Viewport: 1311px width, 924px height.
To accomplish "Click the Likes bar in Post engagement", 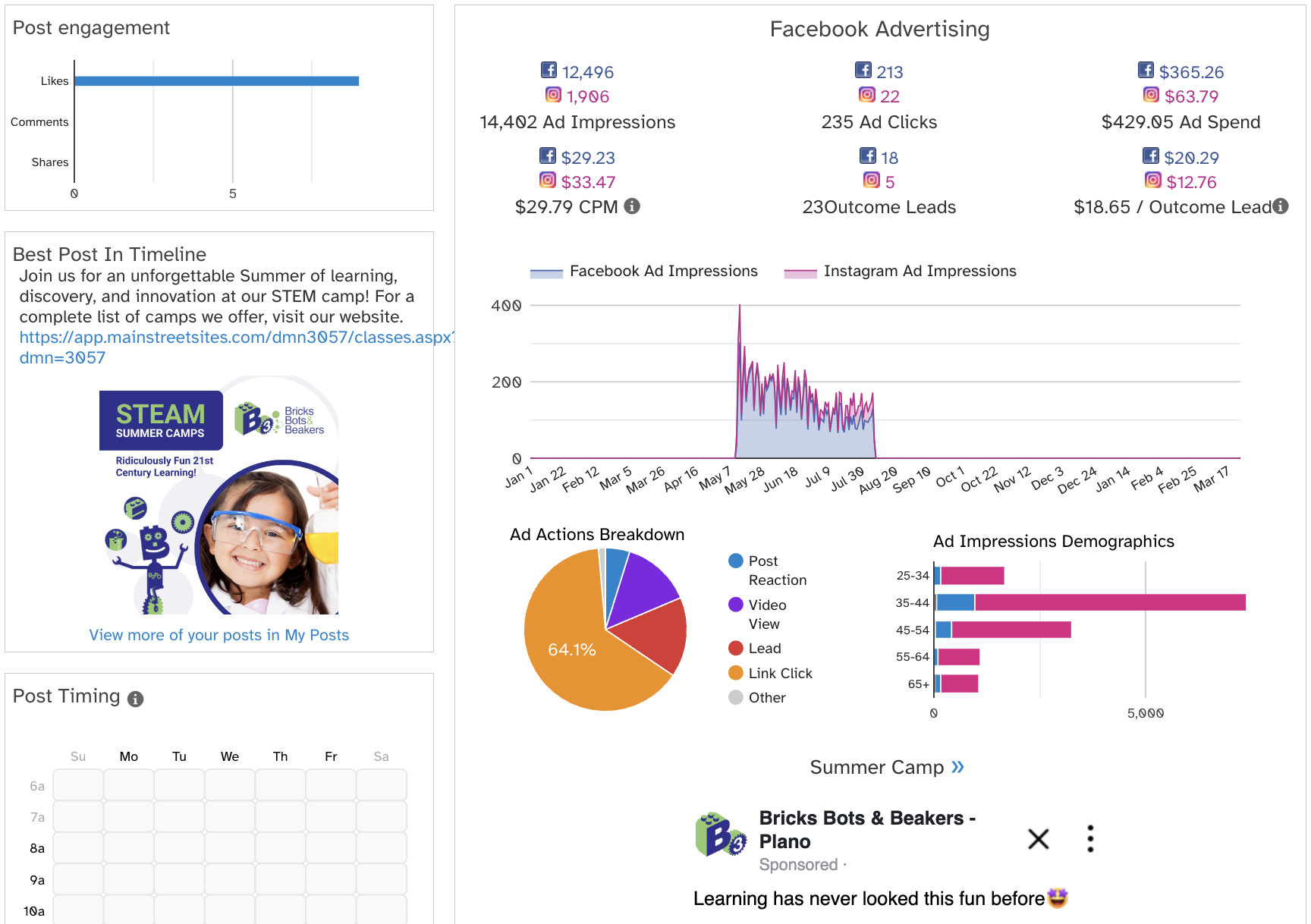I will 216,81.
